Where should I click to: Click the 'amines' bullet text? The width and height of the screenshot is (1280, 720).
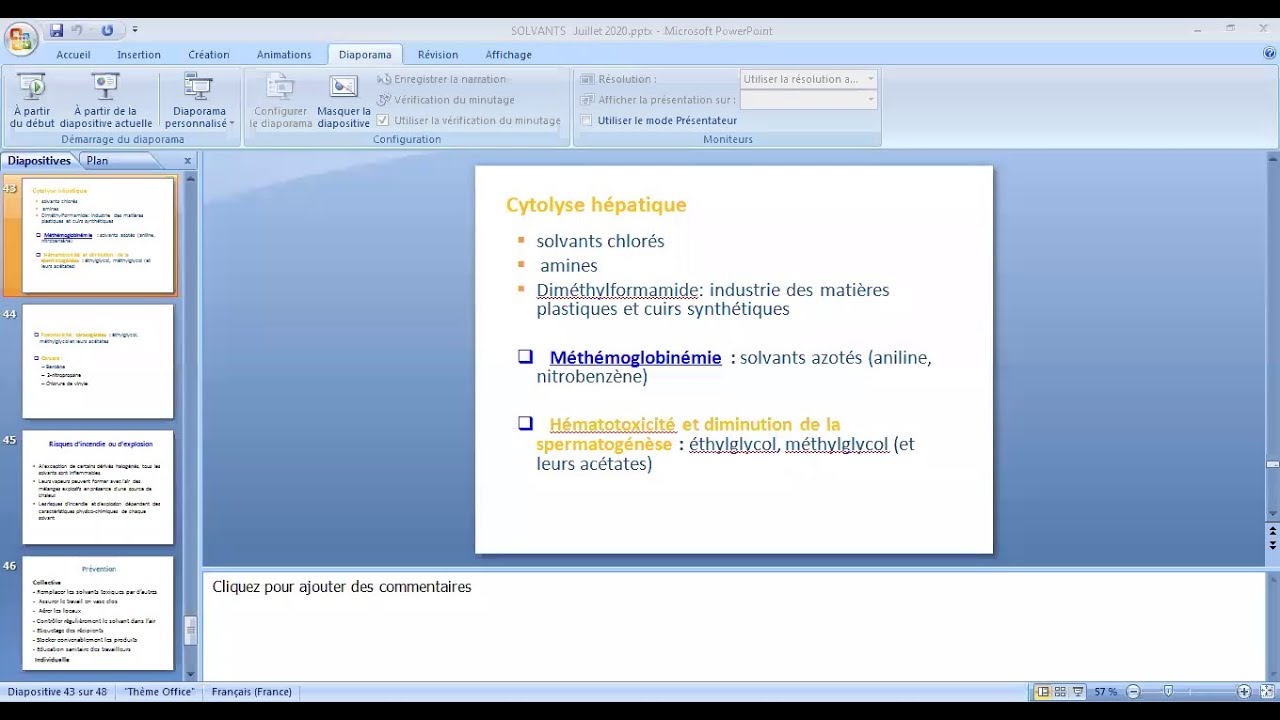(x=569, y=266)
